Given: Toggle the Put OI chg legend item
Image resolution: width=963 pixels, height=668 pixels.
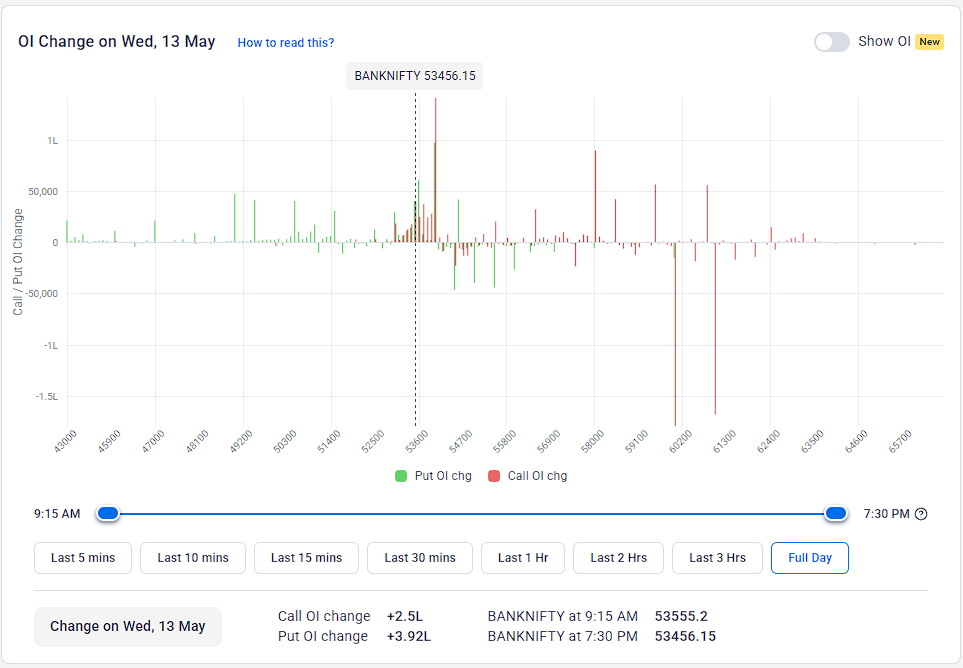Looking at the screenshot, I should (434, 476).
